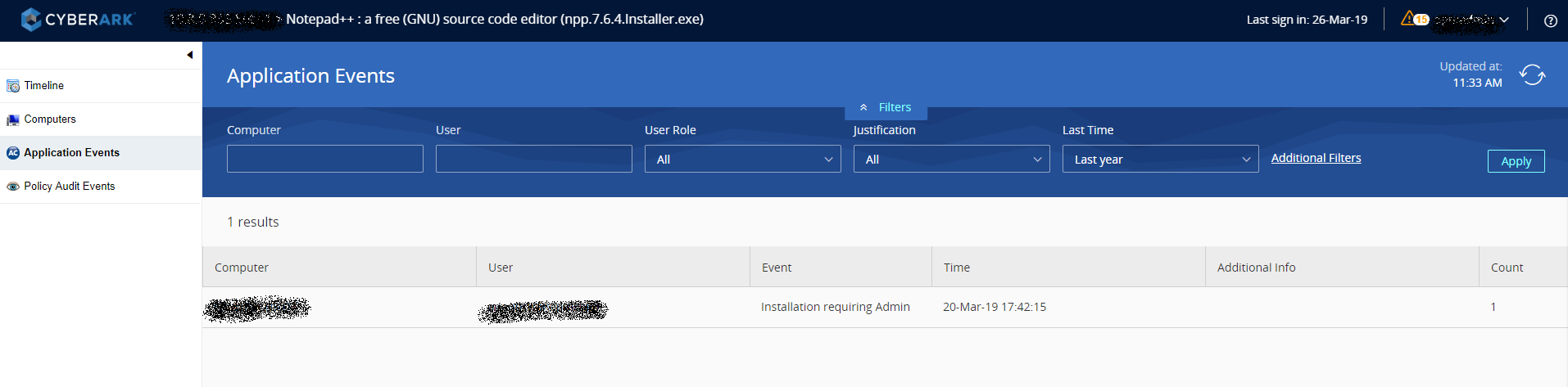Apply the selected filters
The height and width of the screenshot is (387, 1568).
[x=1516, y=161]
